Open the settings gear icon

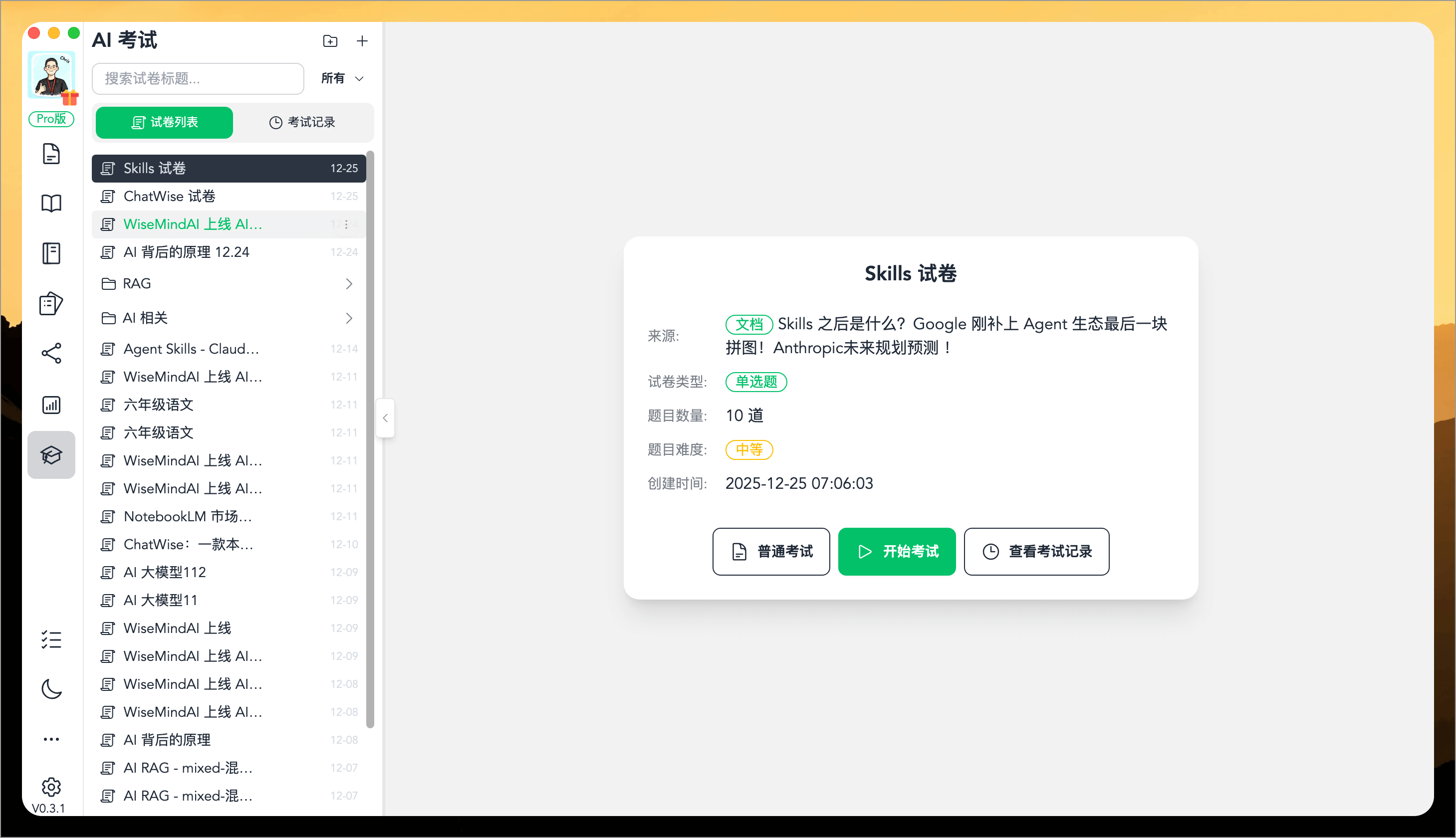[51, 787]
